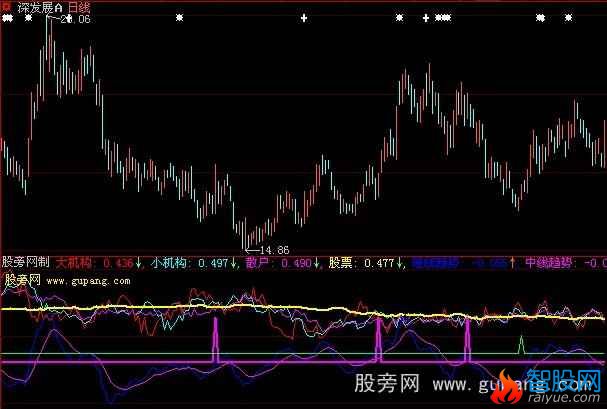Screen dimensions: 607x409
Task: Click the 日线 period label
Action: (x=79, y=7)
